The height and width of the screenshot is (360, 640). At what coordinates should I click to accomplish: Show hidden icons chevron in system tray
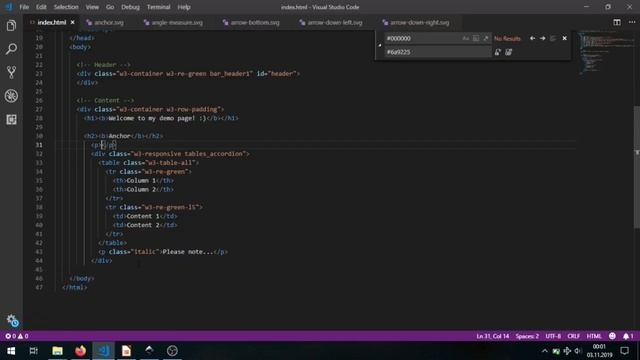point(544,351)
